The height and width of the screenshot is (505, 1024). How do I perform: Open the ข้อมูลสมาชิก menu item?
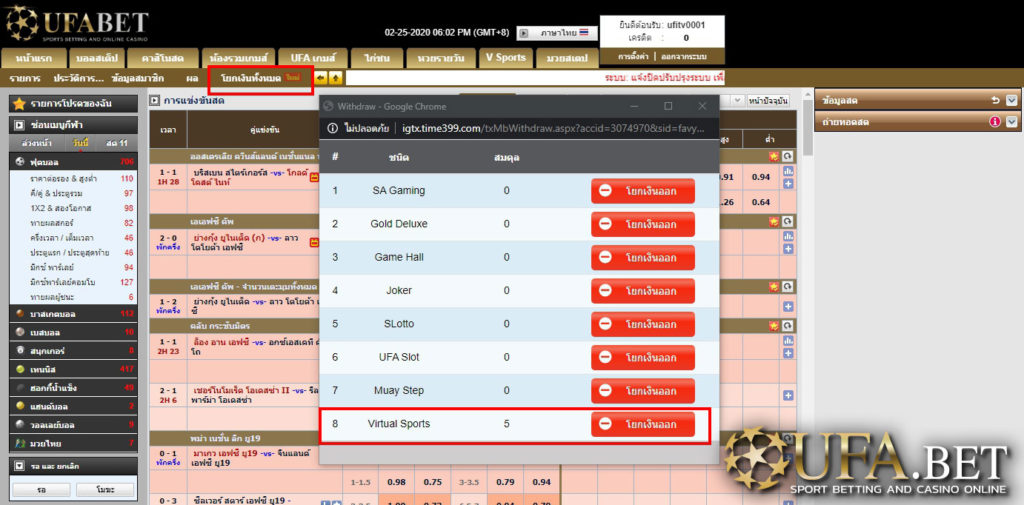pos(138,78)
